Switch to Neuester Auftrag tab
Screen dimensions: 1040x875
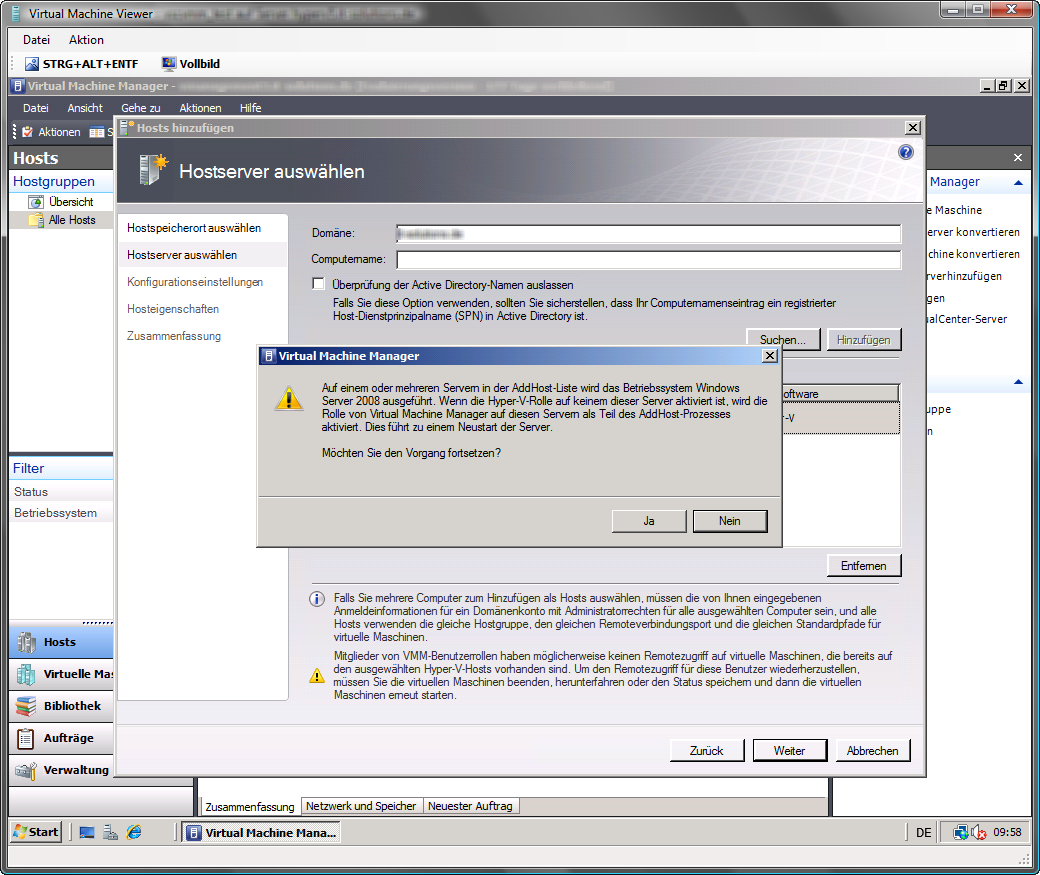pyautogui.click(x=470, y=806)
